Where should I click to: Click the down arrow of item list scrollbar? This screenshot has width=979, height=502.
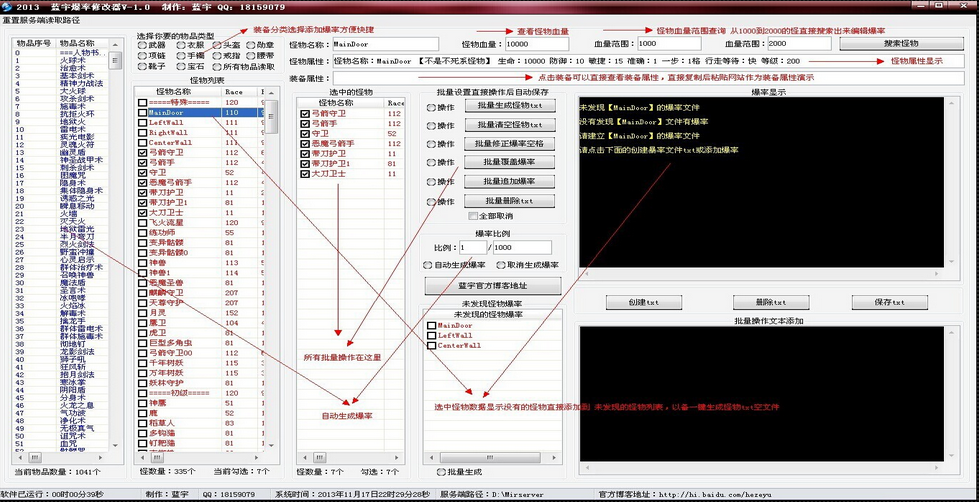click(x=114, y=445)
